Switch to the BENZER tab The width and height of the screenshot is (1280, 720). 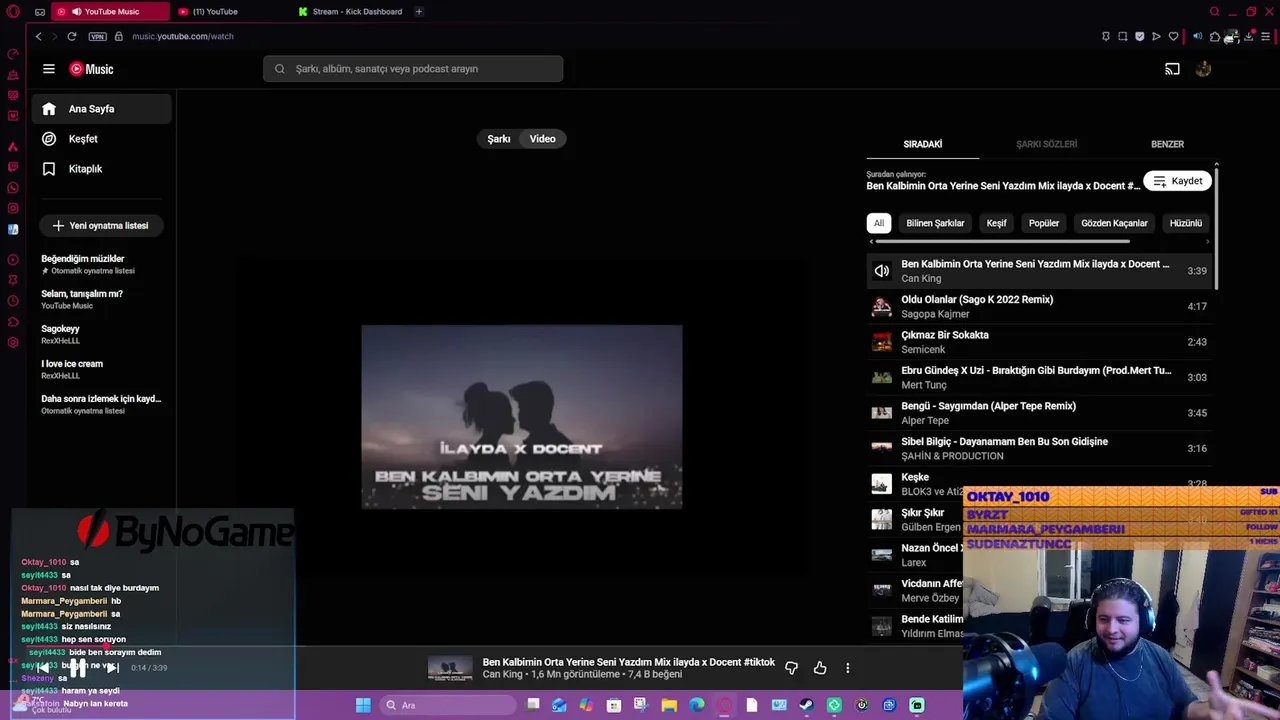[1167, 144]
